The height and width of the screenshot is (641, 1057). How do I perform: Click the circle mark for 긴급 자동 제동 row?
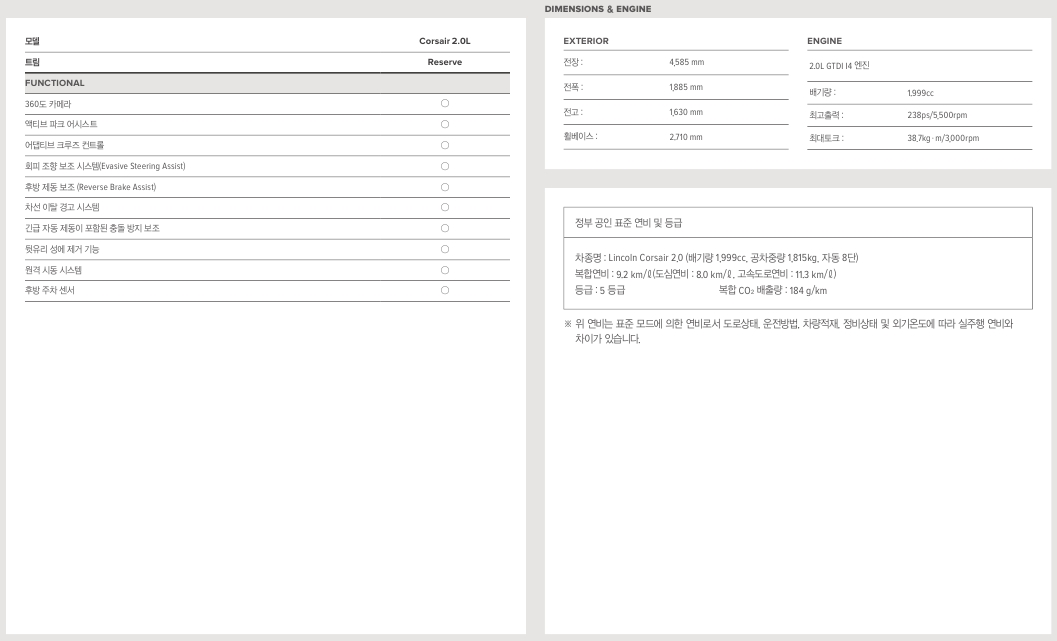(445, 228)
